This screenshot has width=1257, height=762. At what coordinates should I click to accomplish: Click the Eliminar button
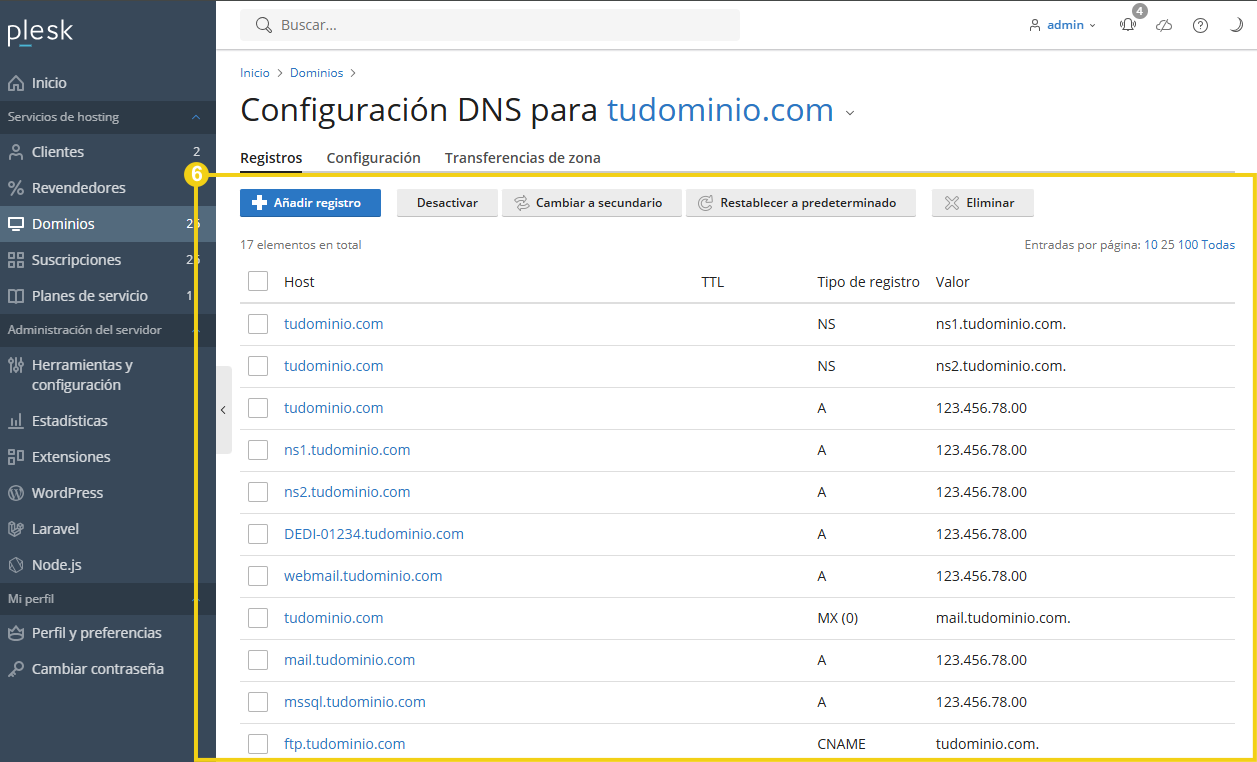pyautogui.click(x=983, y=203)
